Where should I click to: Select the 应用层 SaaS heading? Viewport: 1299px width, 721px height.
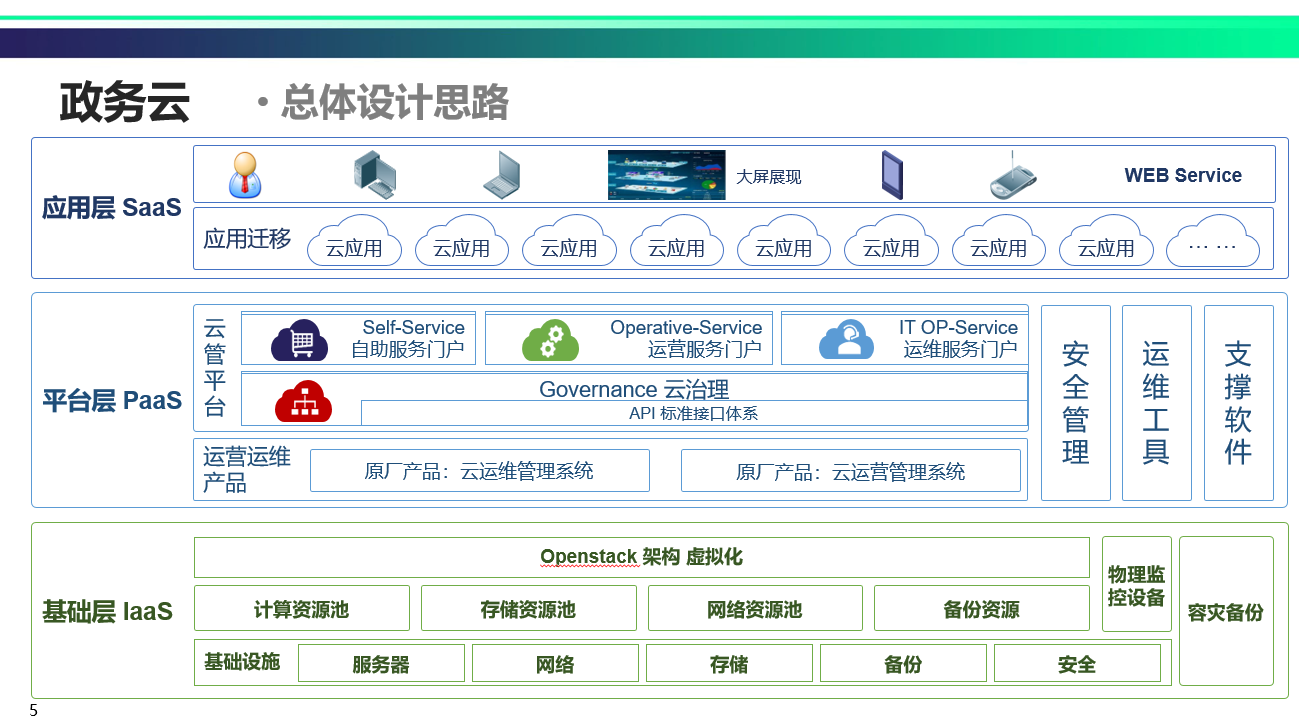tap(112, 208)
